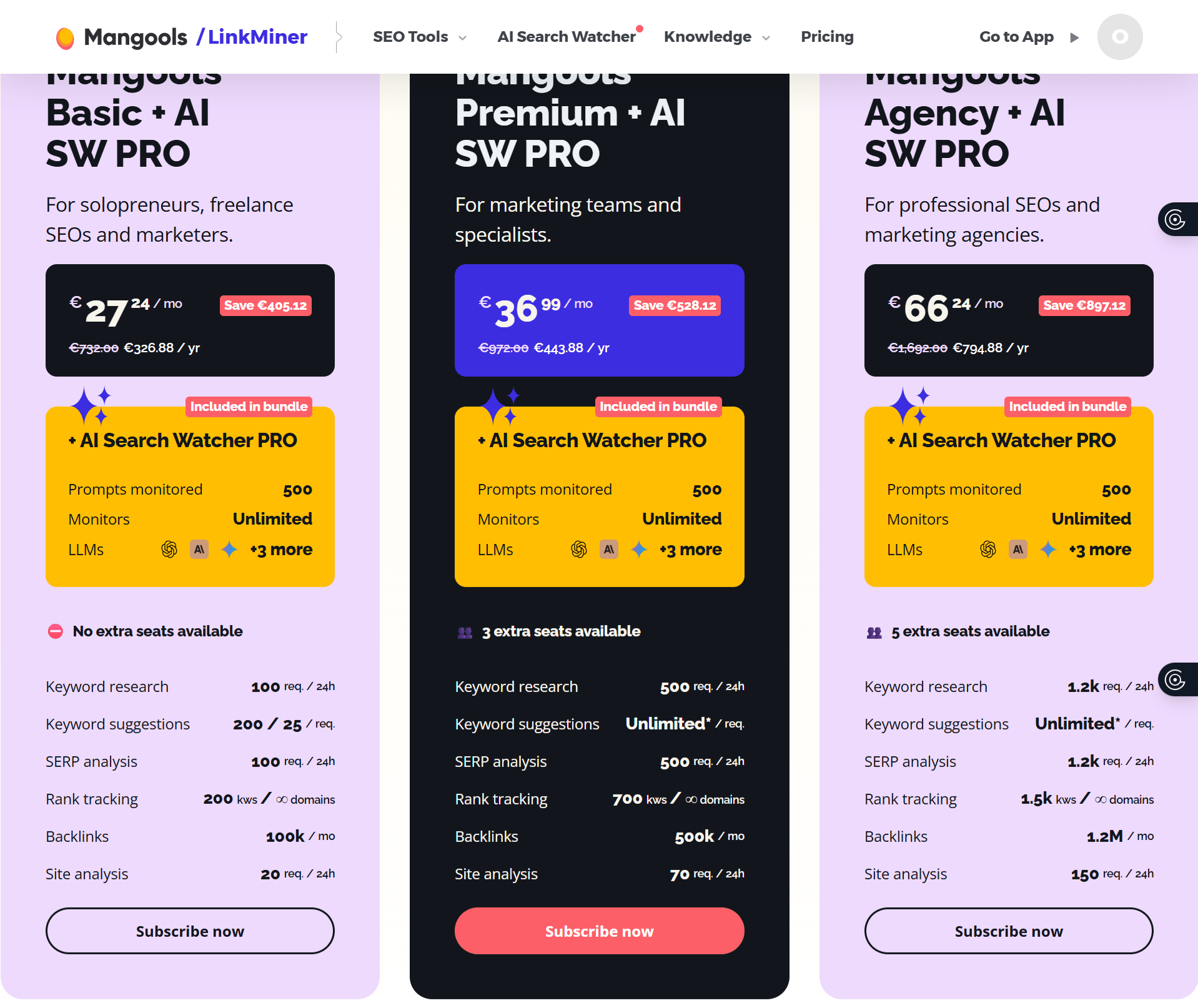The image size is (1198, 1008).
Task: Expand the Knowledge dropdown
Action: pyautogui.click(x=716, y=37)
